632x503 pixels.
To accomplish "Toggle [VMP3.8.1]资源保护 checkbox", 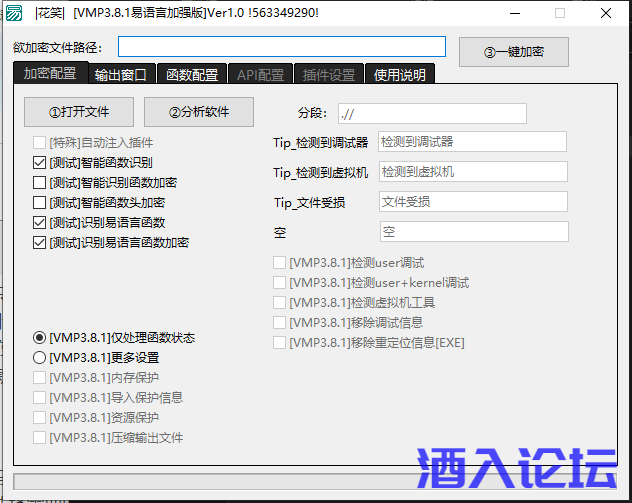I will pyautogui.click(x=39, y=418).
